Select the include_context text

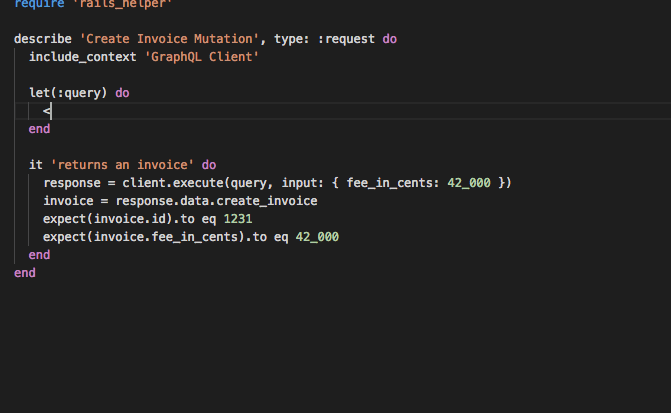(x=83, y=57)
